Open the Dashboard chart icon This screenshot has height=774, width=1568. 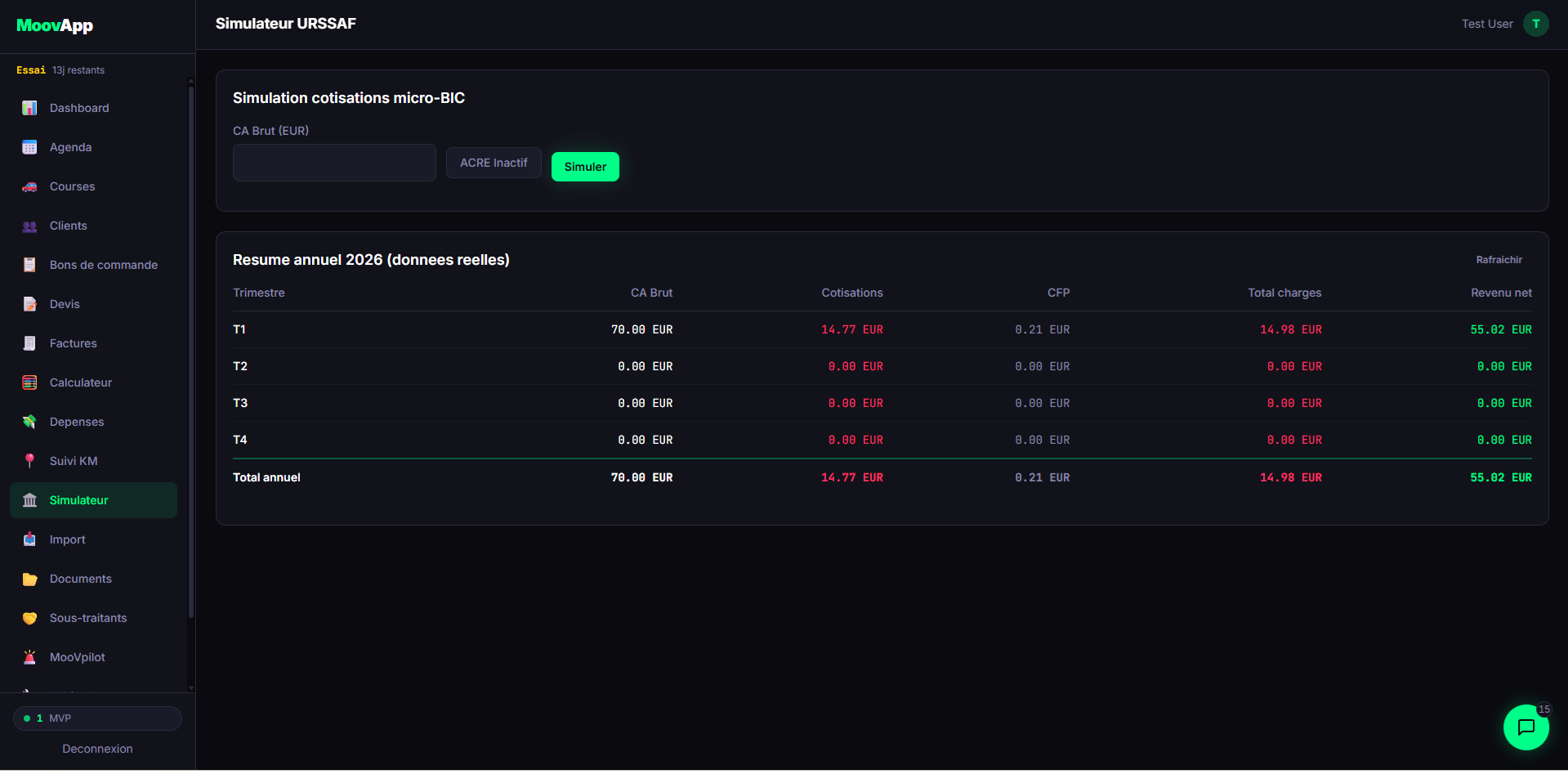(x=29, y=108)
